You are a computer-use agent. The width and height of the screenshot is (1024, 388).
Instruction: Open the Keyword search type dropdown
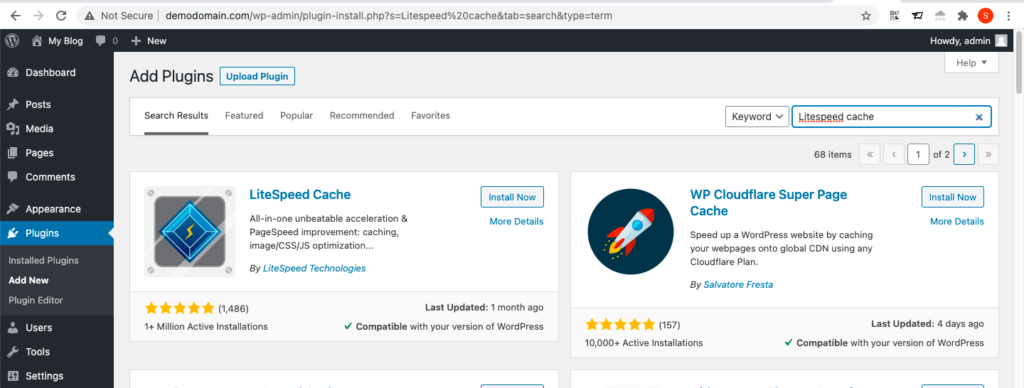757,117
